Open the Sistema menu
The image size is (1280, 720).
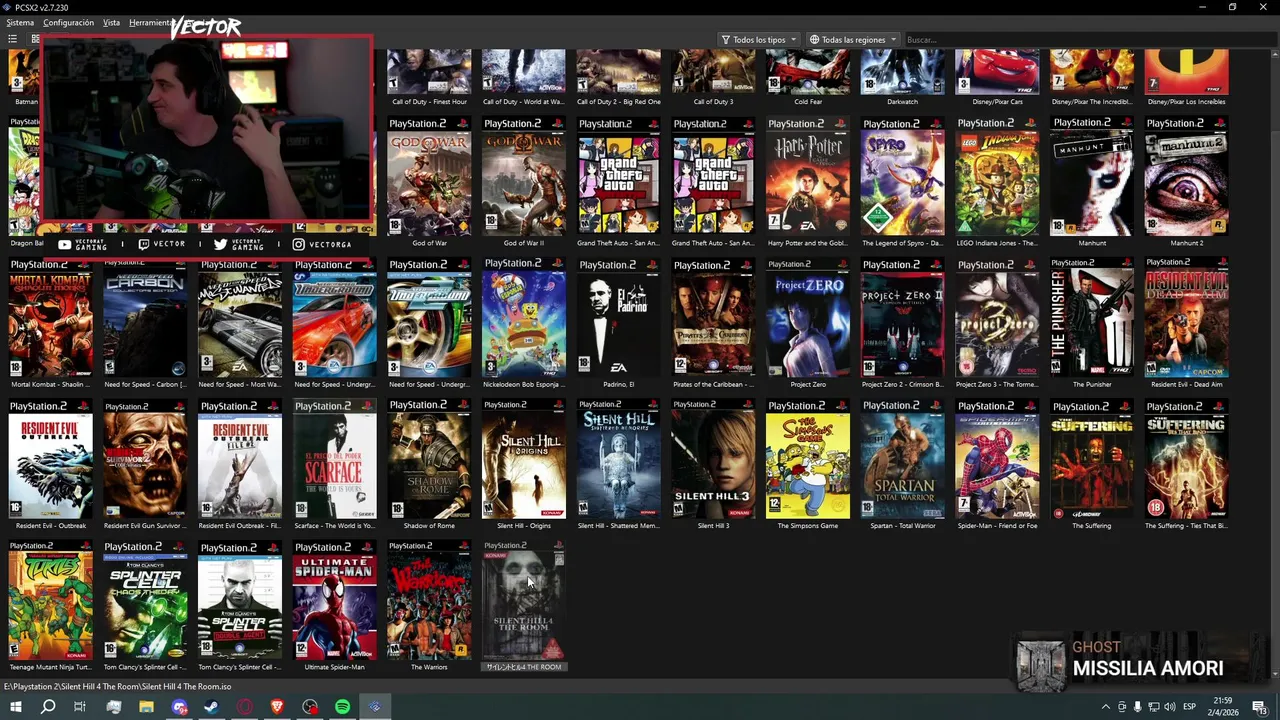(x=19, y=22)
